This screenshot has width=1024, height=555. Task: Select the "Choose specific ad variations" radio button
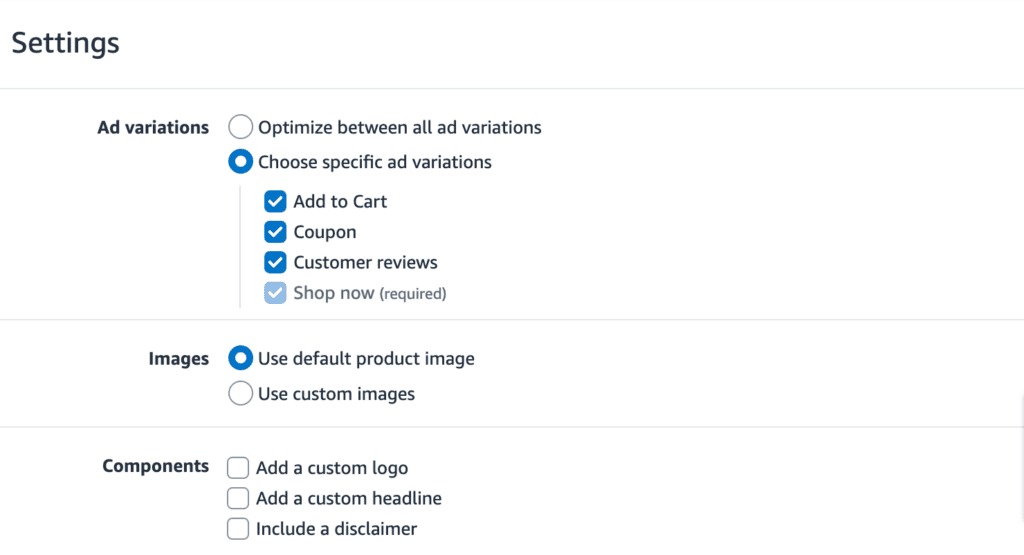click(x=241, y=162)
